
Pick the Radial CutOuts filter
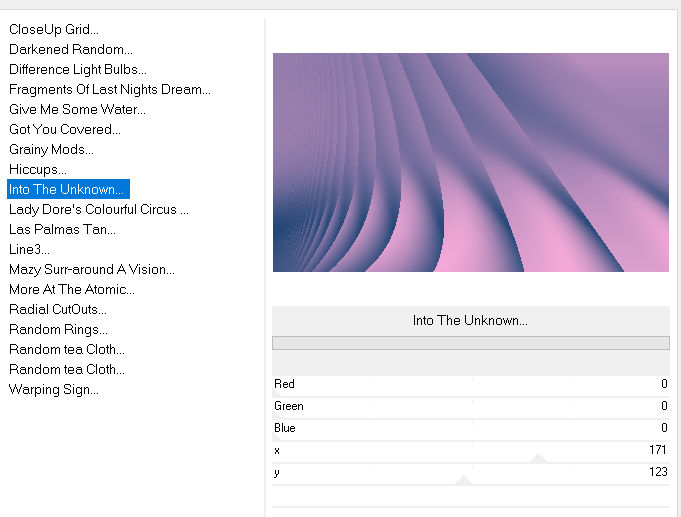(58, 310)
